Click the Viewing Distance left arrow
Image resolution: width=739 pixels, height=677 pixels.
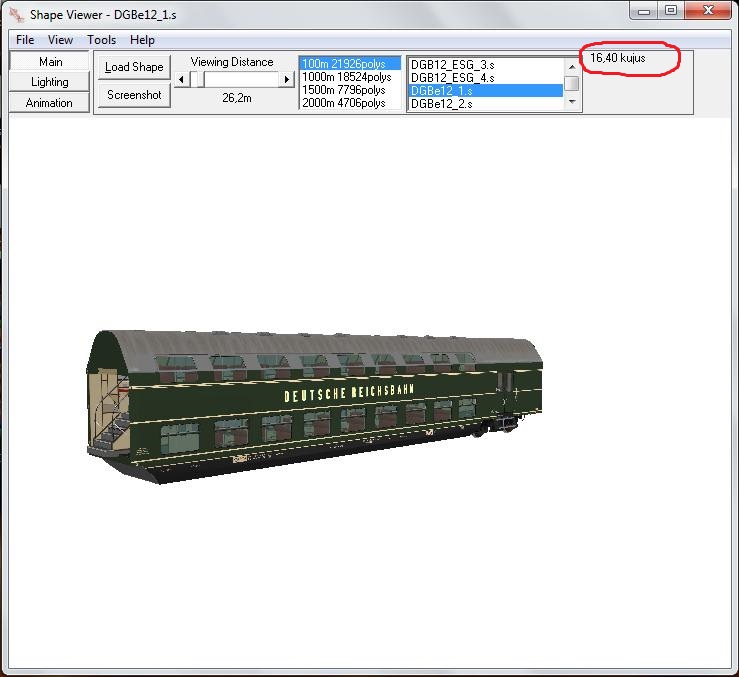click(x=181, y=79)
